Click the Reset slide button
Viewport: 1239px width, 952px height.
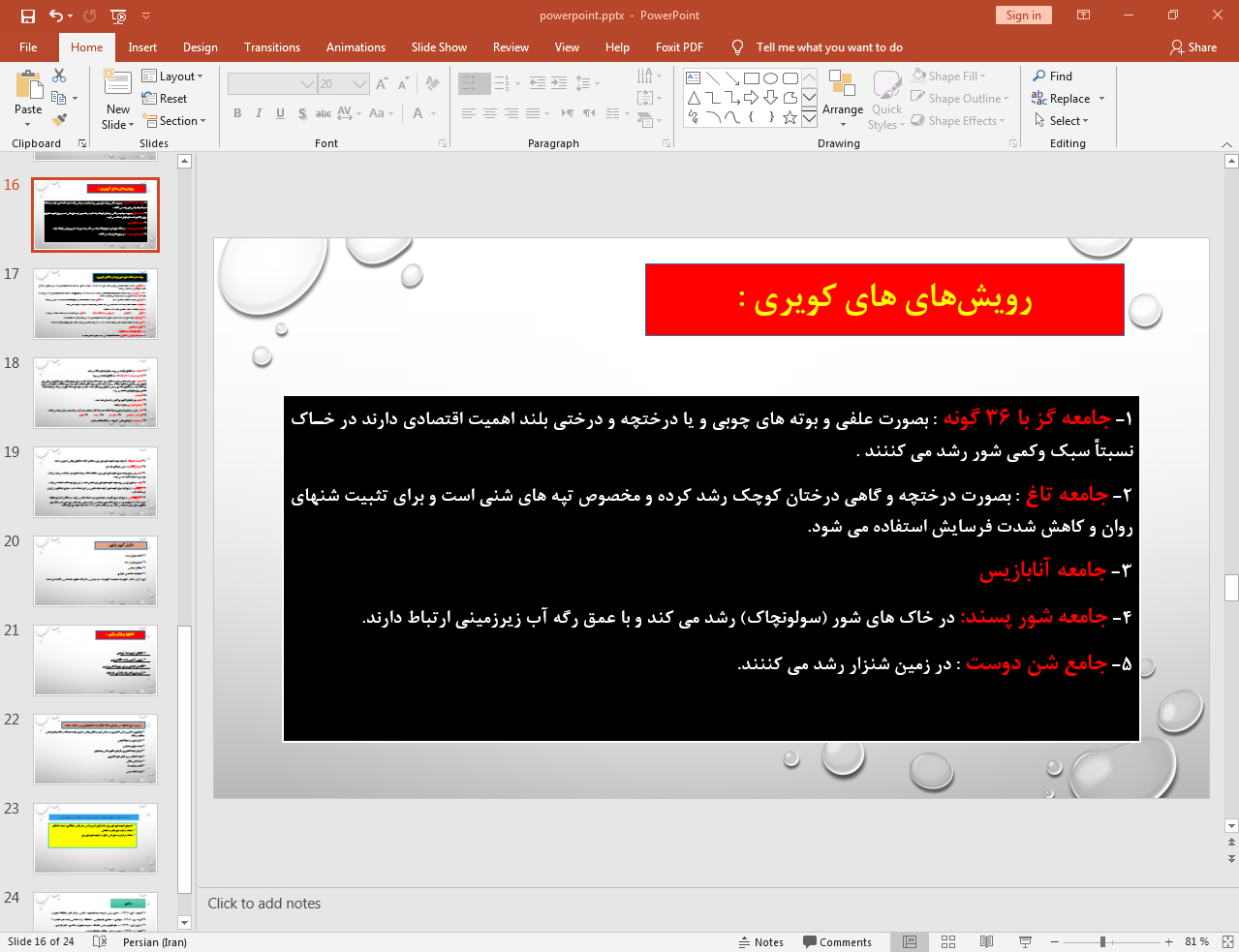[165, 99]
